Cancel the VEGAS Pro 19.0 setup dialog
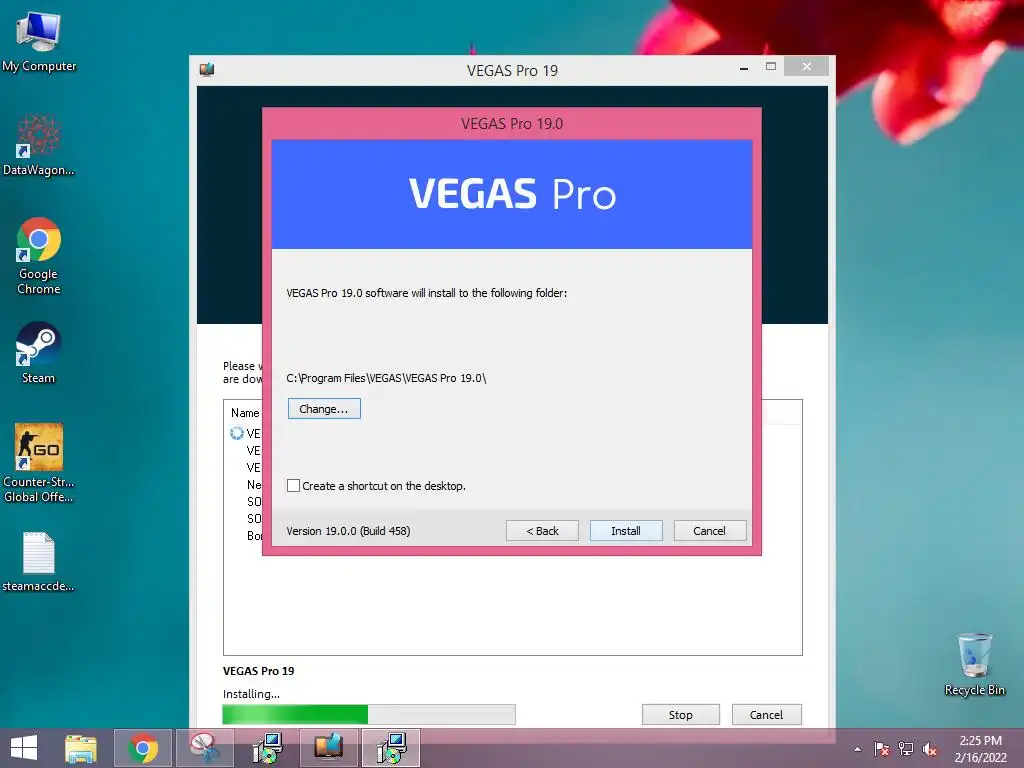Screen dimensions: 1024x768 click(709, 530)
